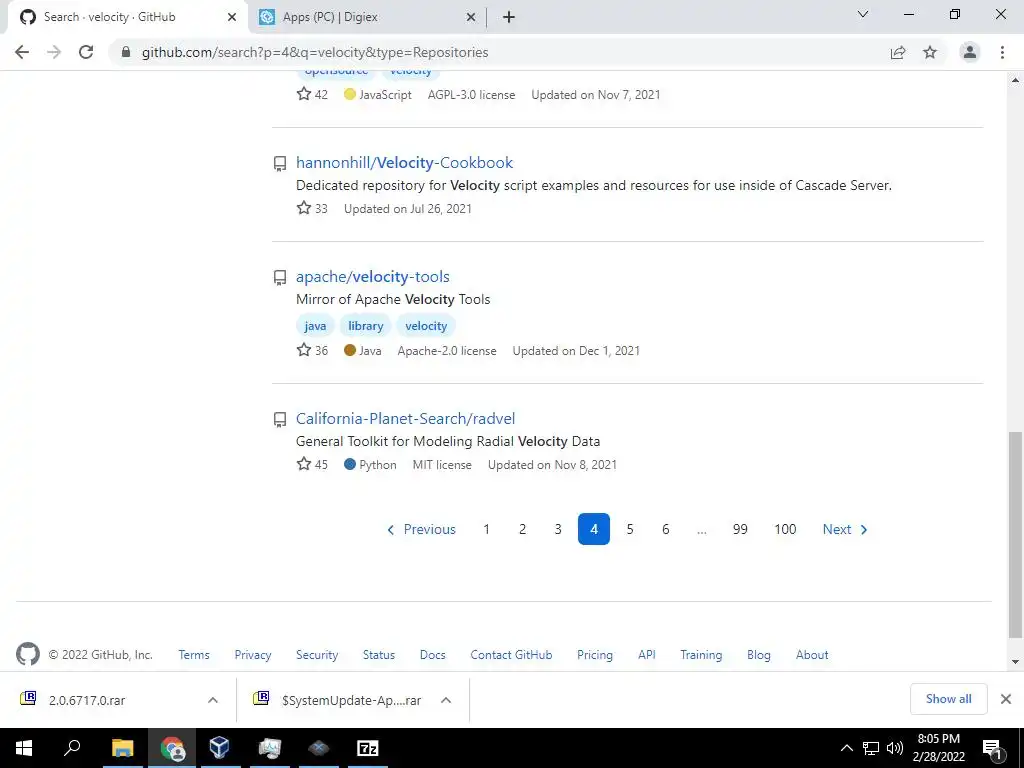Click repo icon beside hannonhill/Velocity-Cookbook
Viewport: 1024px width, 768px height.
(280, 163)
